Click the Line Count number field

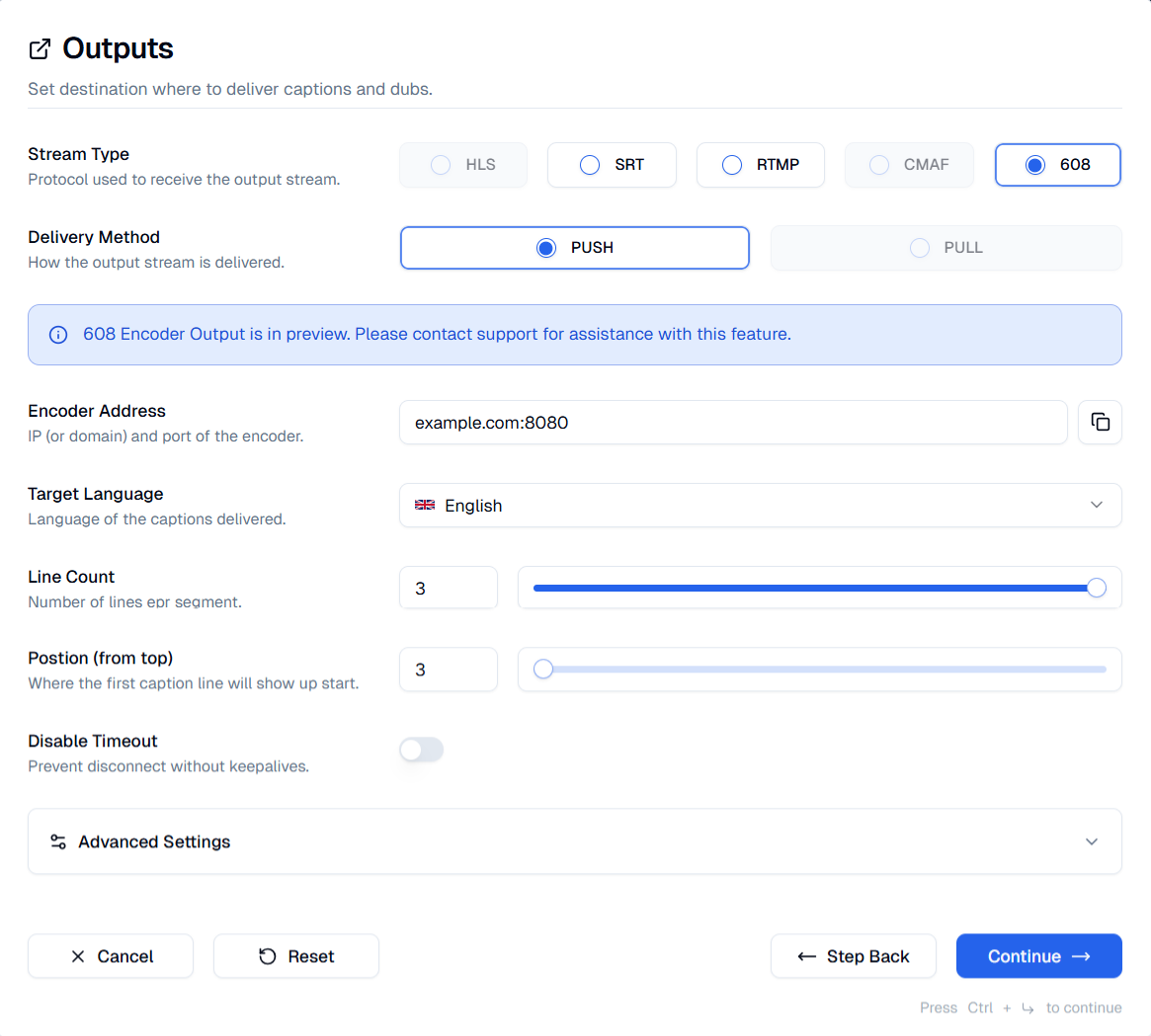(x=449, y=588)
